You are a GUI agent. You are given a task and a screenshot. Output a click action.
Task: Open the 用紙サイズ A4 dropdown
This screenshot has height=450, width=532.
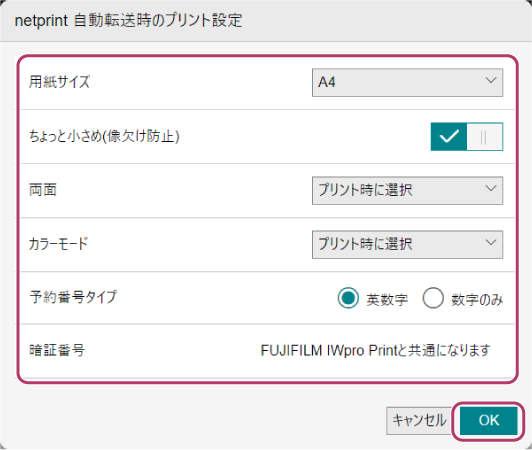407,82
